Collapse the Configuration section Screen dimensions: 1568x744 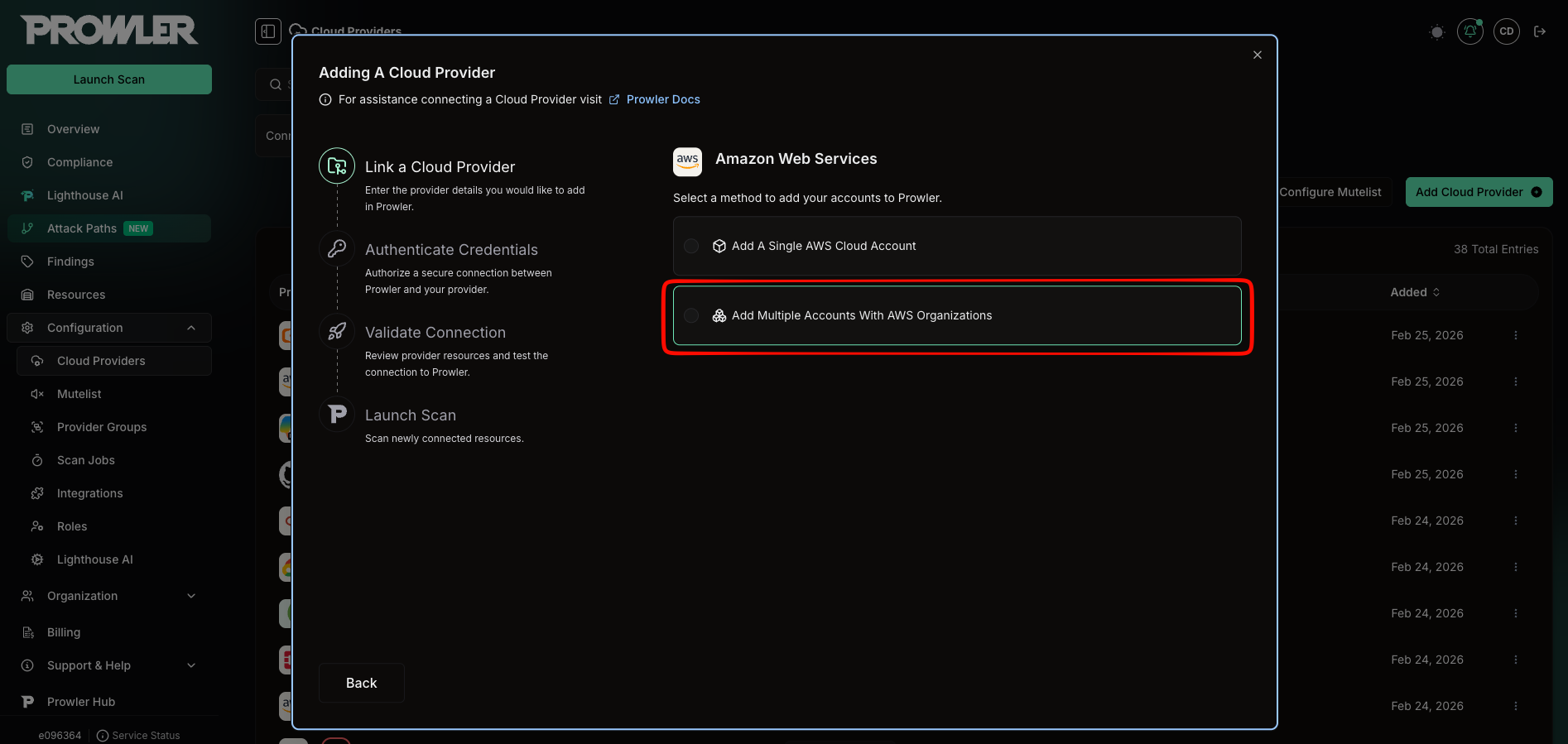pyautogui.click(x=191, y=328)
